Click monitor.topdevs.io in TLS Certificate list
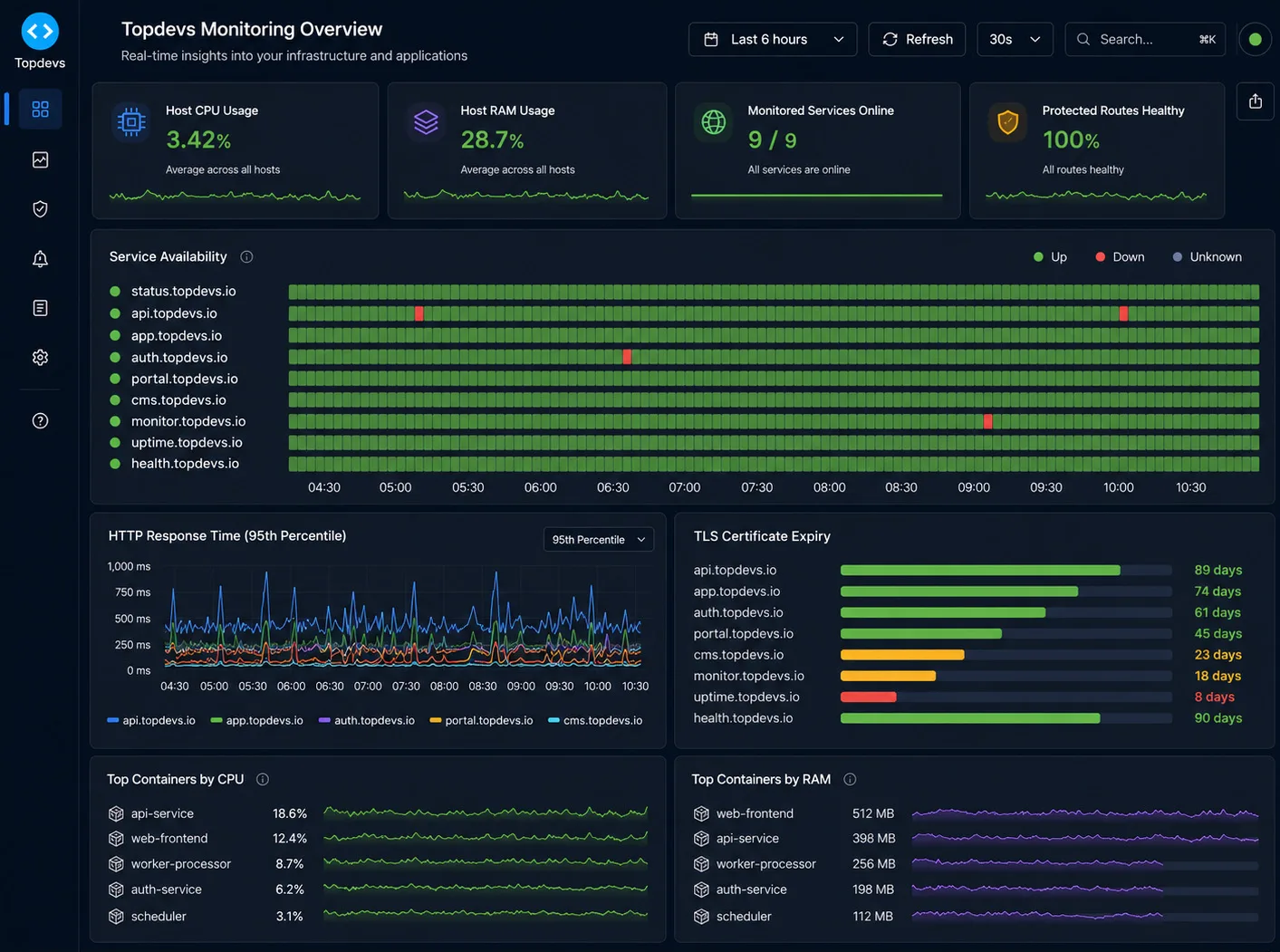 pyautogui.click(x=749, y=676)
